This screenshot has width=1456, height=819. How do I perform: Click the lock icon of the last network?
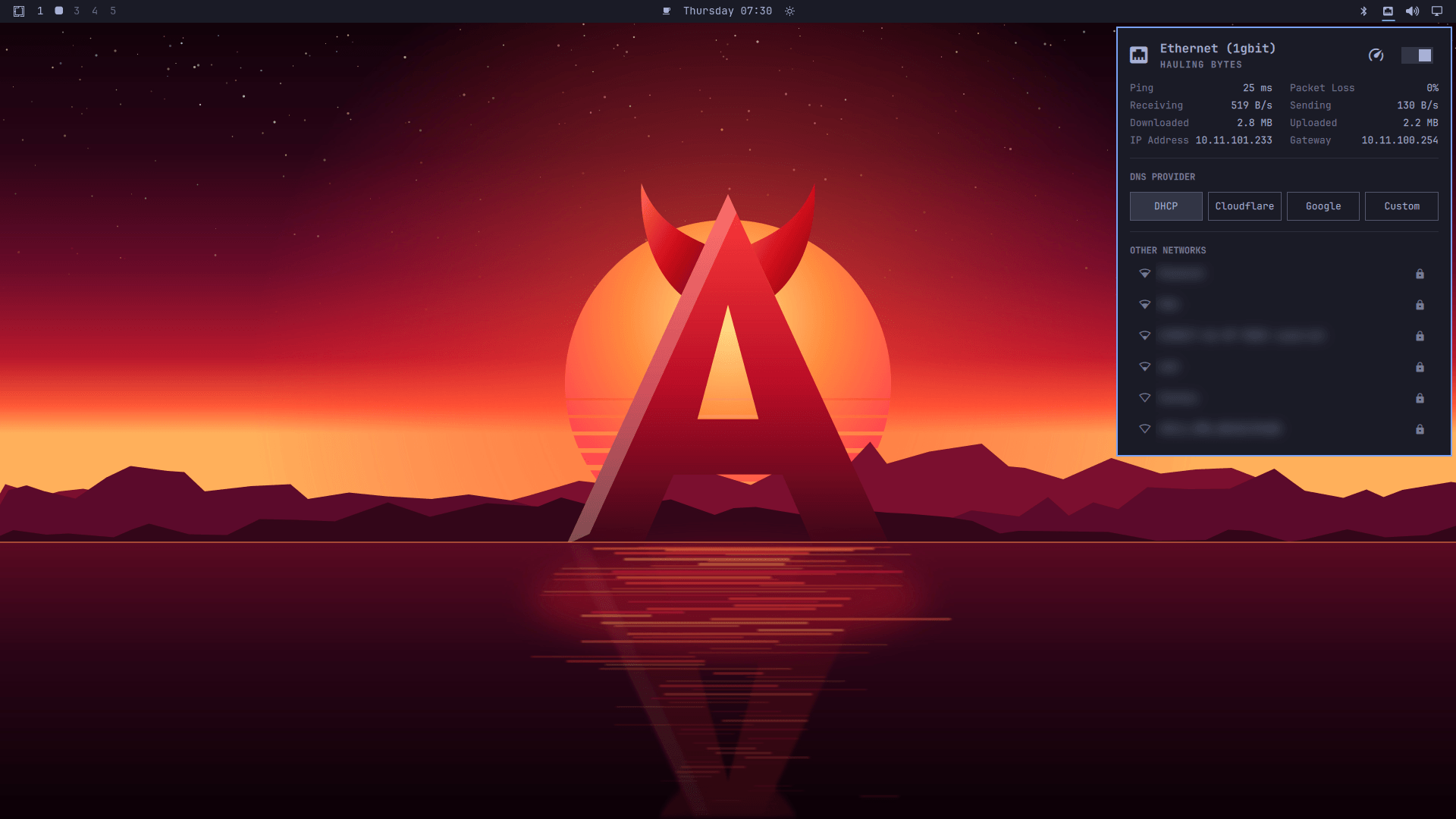pyautogui.click(x=1420, y=429)
